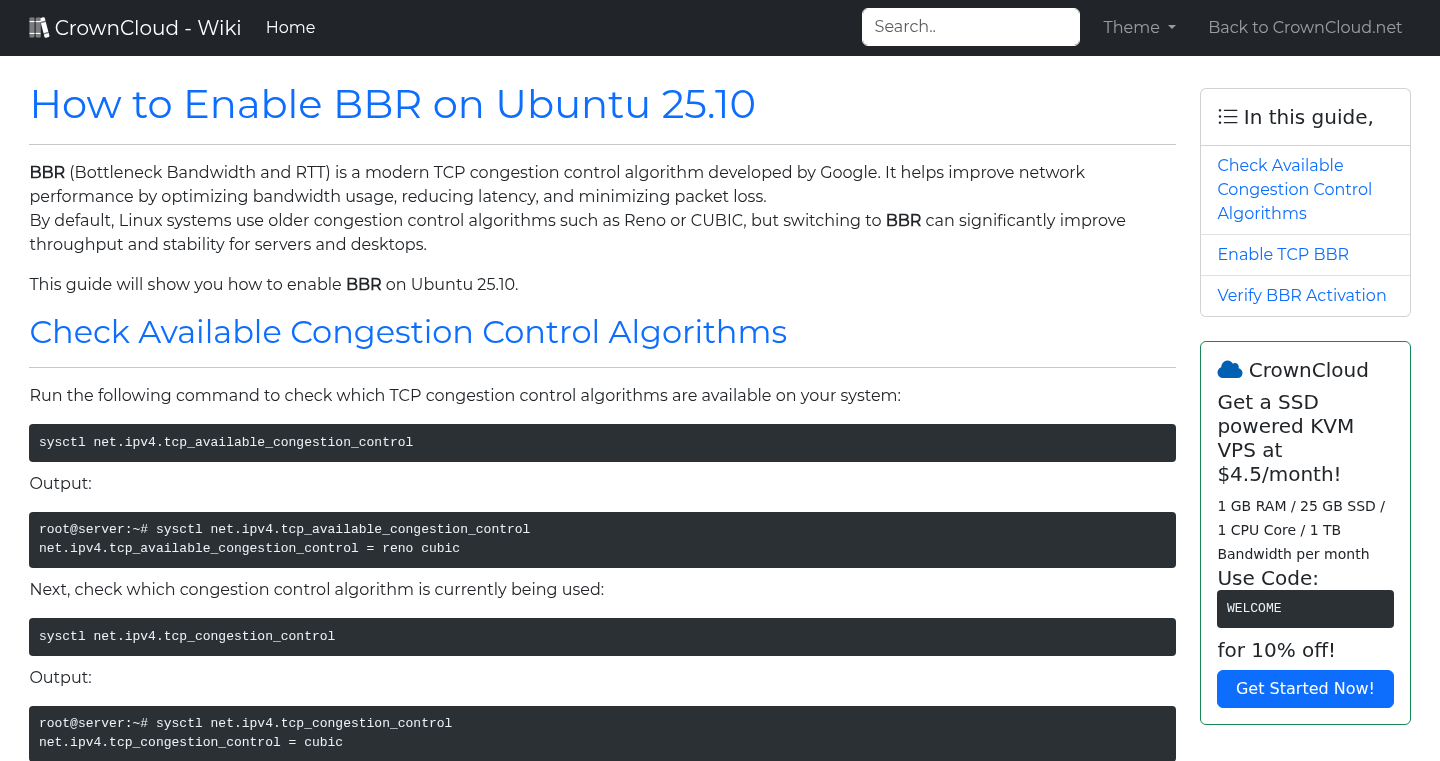Click the sysctl available congestion control command block

pyautogui.click(x=602, y=442)
